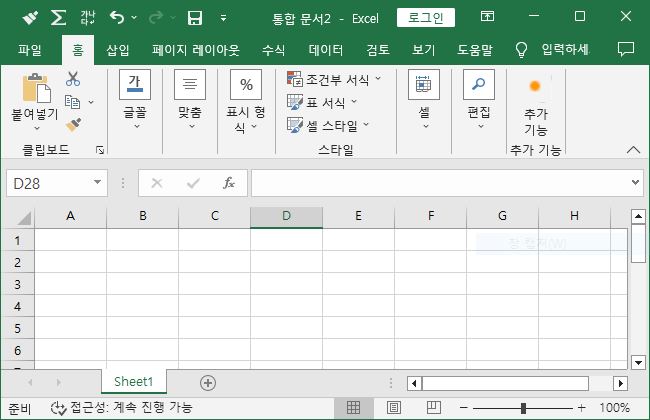Viewport: 650px width, 420px height.
Task: Copy selection with the copy icon
Action: [x=73, y=102]
